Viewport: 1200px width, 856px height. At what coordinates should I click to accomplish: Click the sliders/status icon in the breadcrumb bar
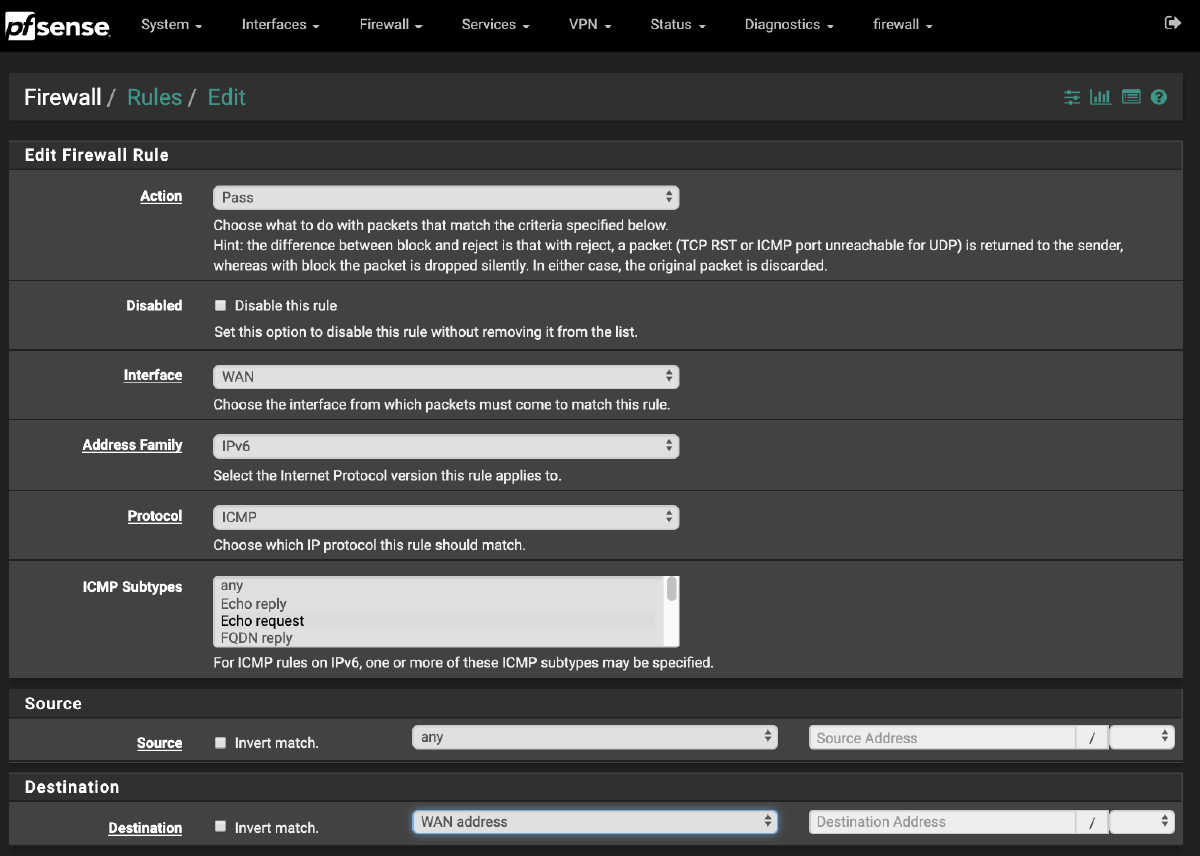pyautogui.click(x=1071, y=97)
